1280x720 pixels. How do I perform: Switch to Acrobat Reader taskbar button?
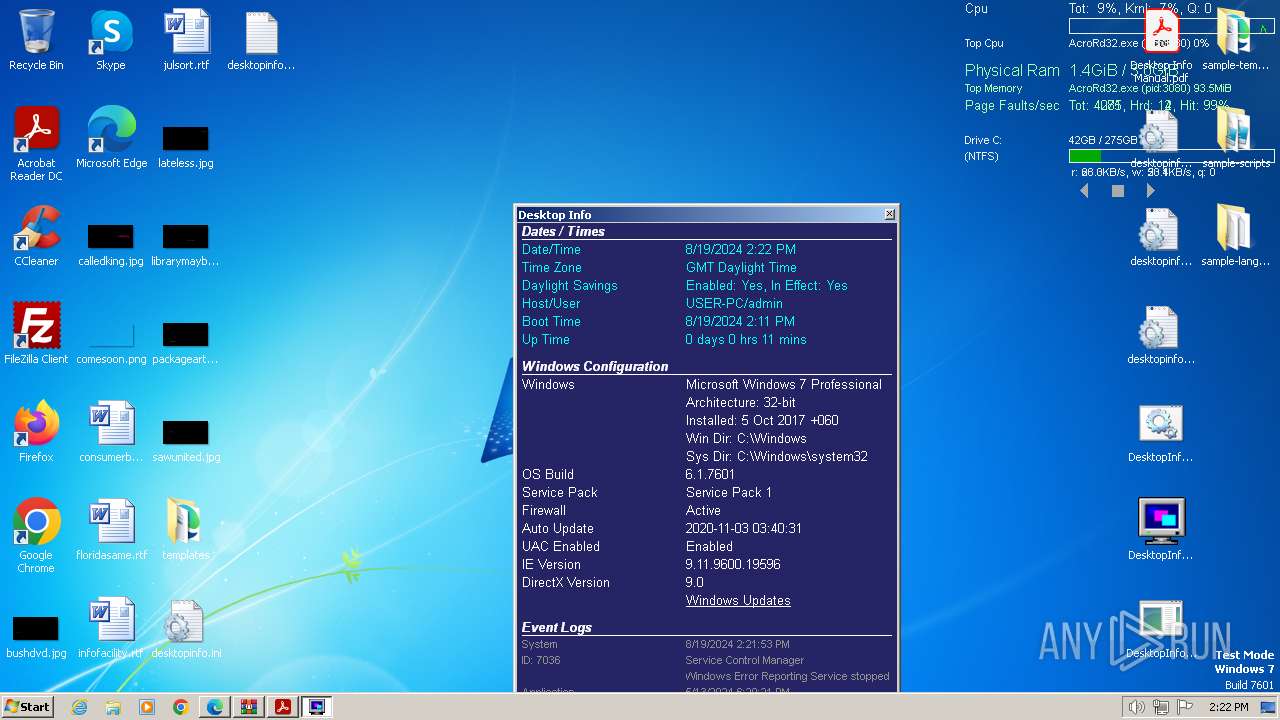283,707
